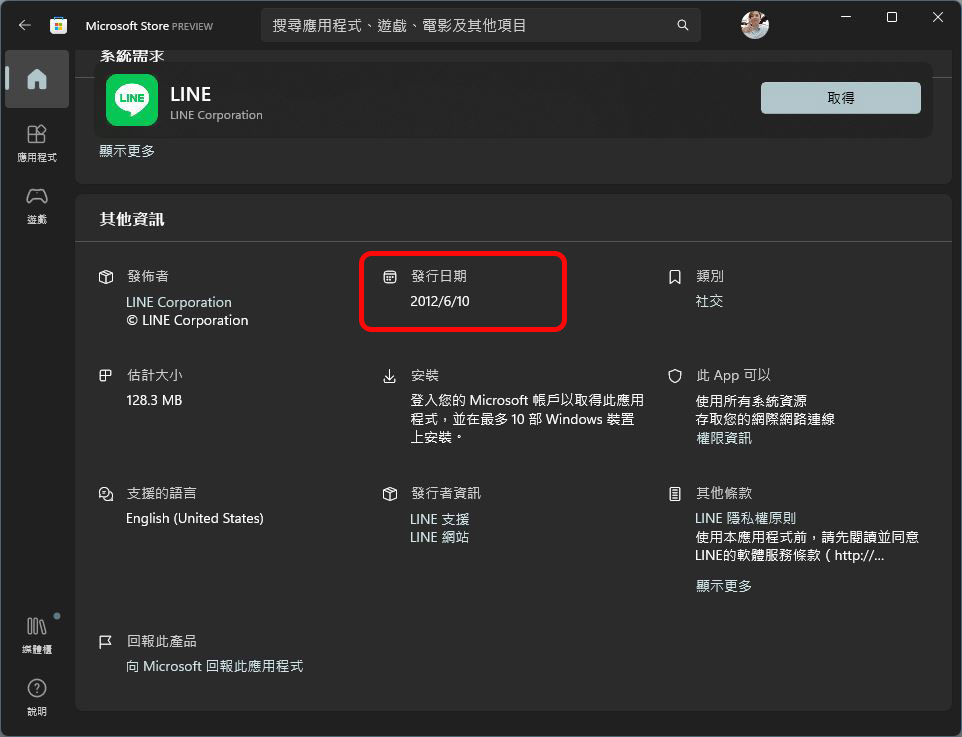Open the Apps section (應用程式) in sidebar
Image resolution: width=962 pixels, height=737 pixels.
(x=37, y=142)
